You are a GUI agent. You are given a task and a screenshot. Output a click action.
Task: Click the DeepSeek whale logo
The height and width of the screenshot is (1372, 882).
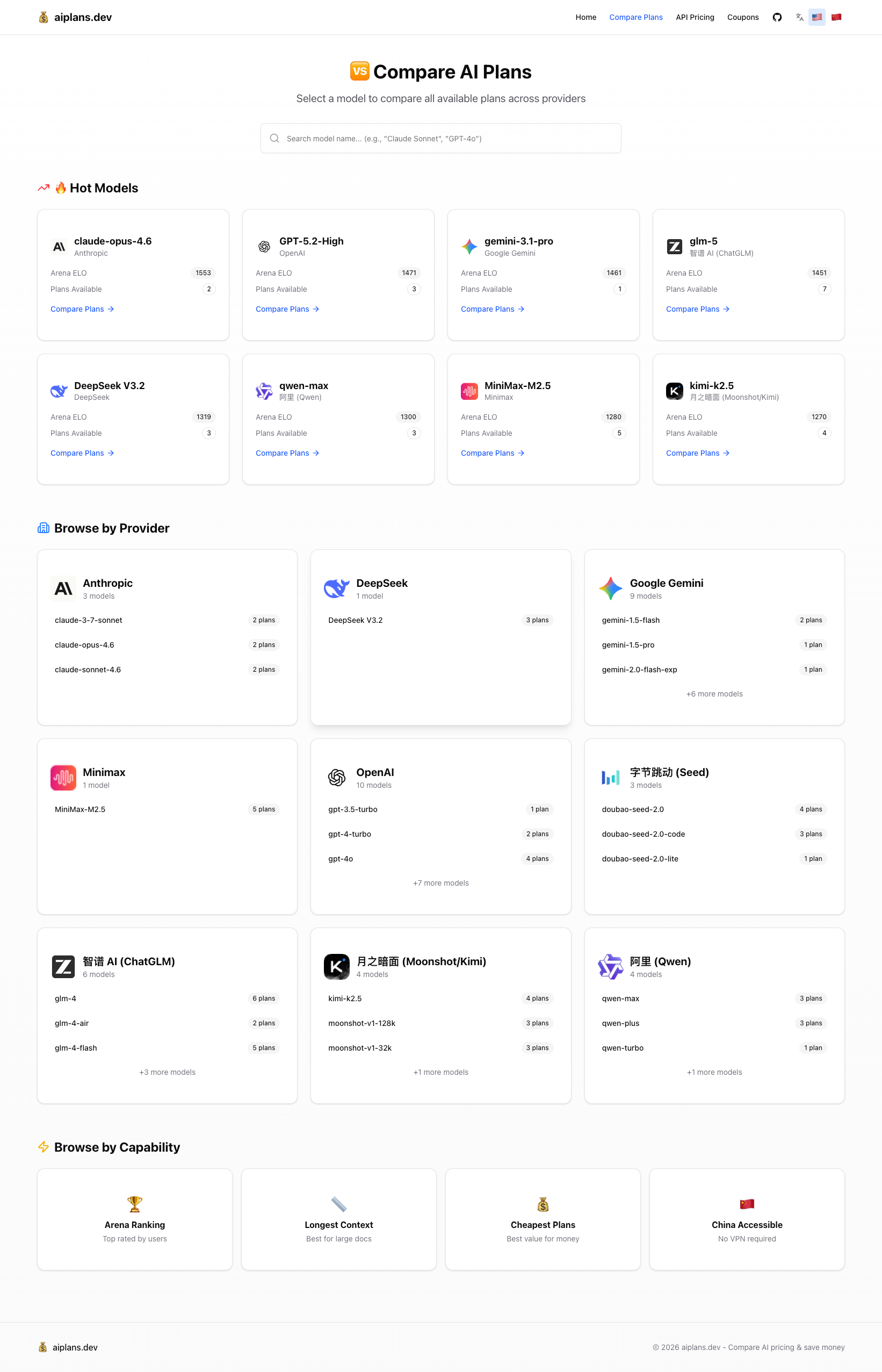point(337,588)
